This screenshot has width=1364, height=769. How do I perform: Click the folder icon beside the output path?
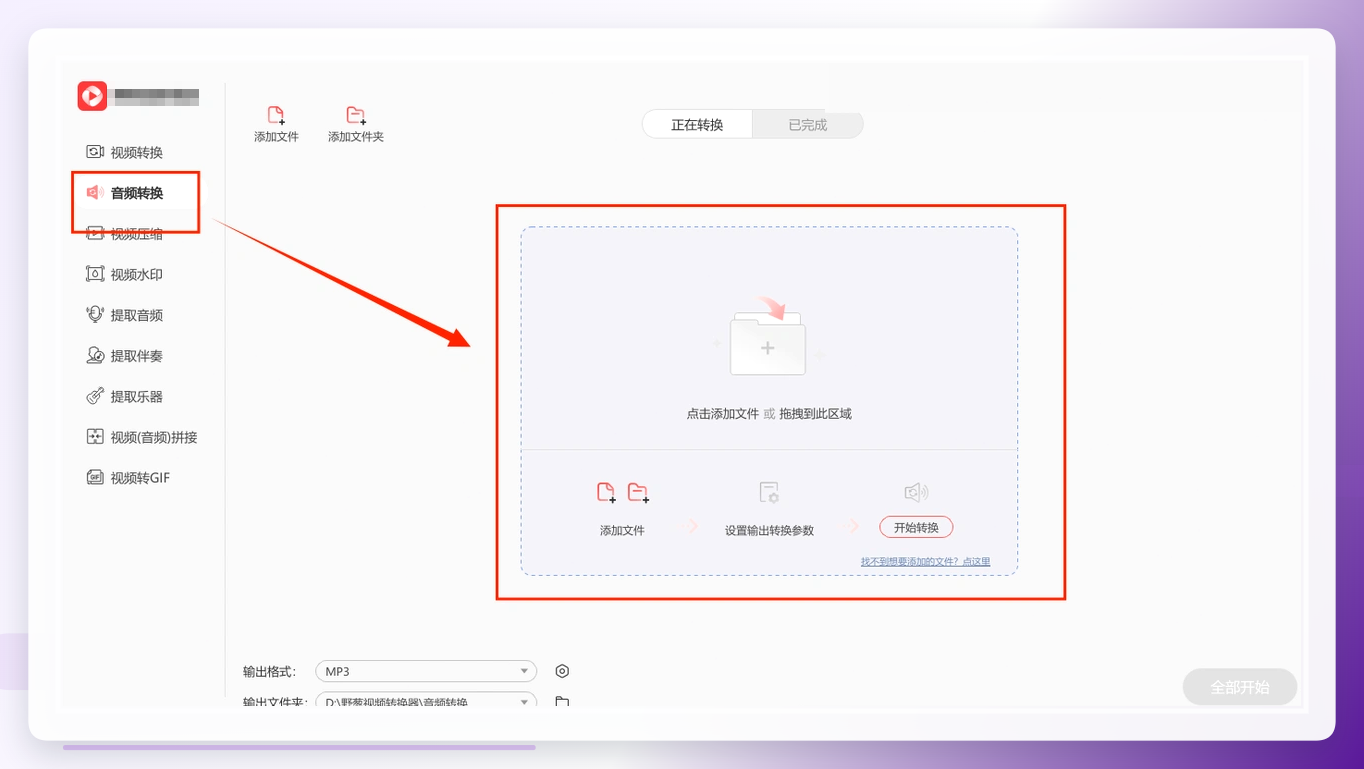pos(562,701)
